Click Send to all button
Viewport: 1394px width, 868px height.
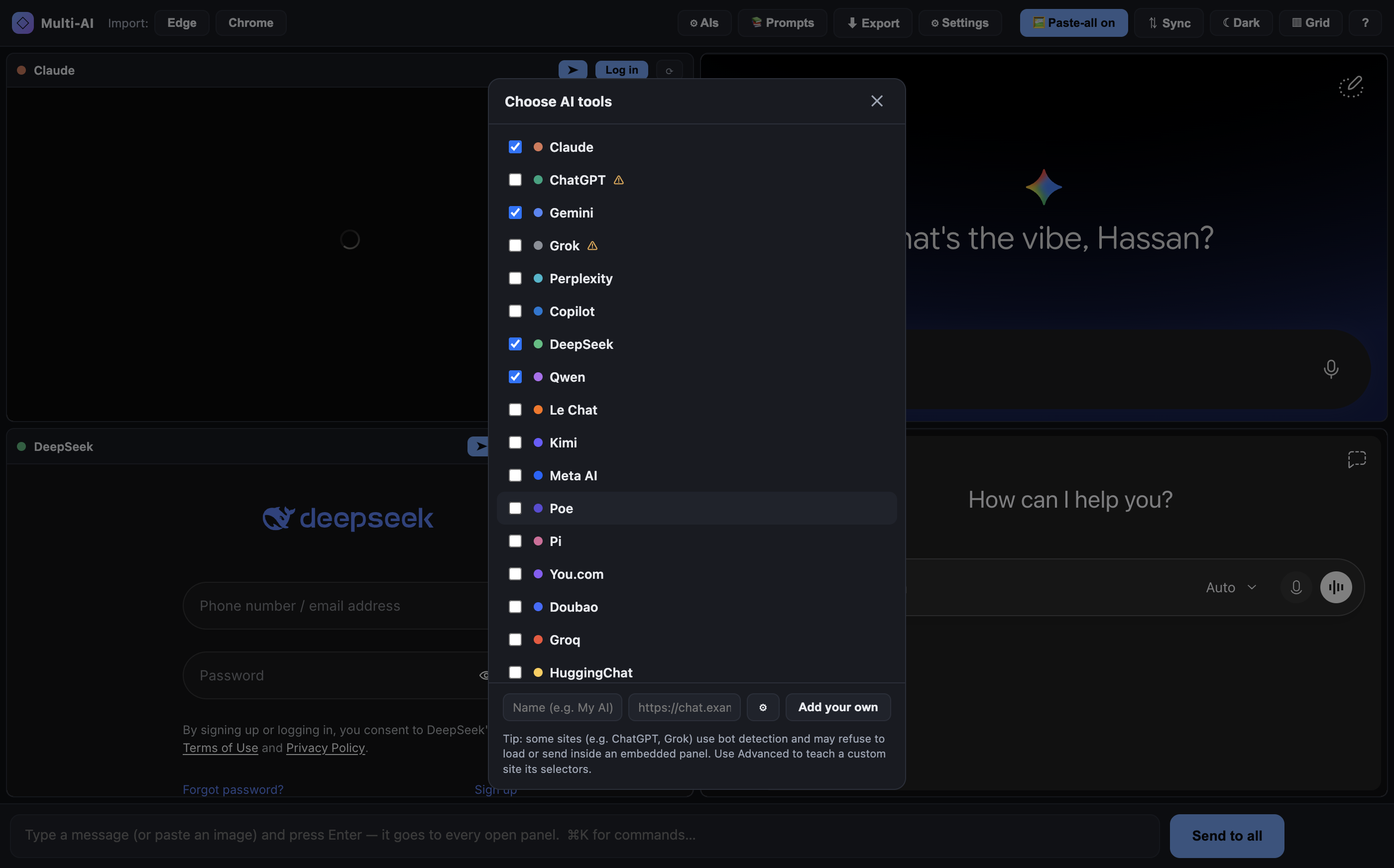[1226, 836]
